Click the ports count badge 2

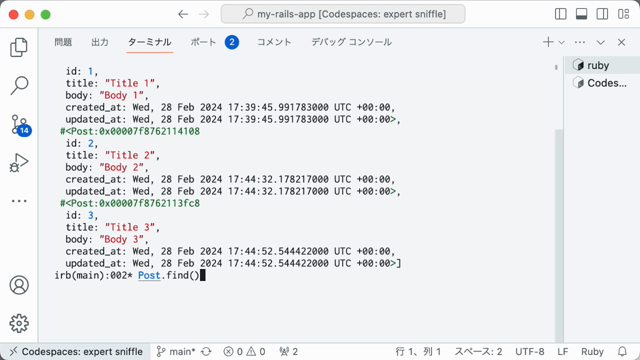pos(232,42)
